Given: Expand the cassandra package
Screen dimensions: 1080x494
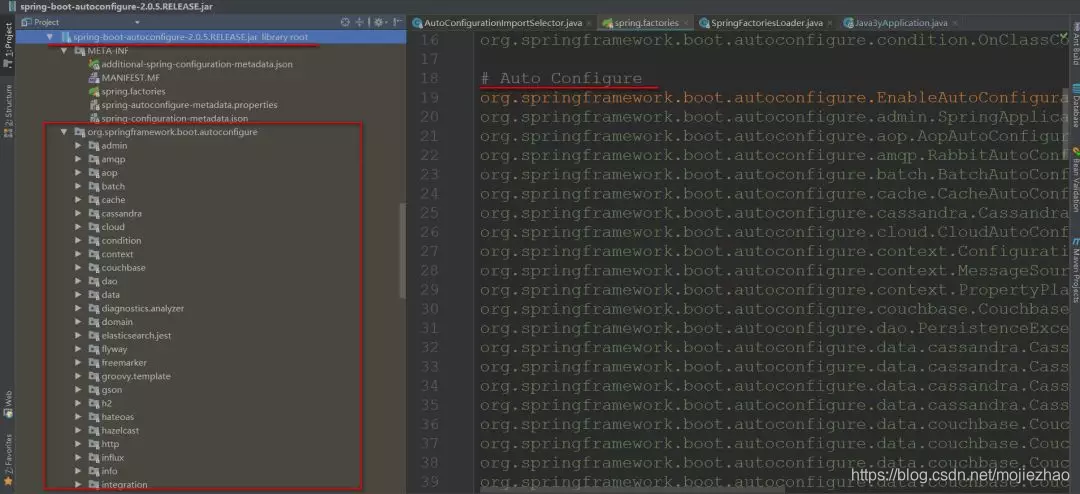Looking at the screenshot, I should coord(78,214).
